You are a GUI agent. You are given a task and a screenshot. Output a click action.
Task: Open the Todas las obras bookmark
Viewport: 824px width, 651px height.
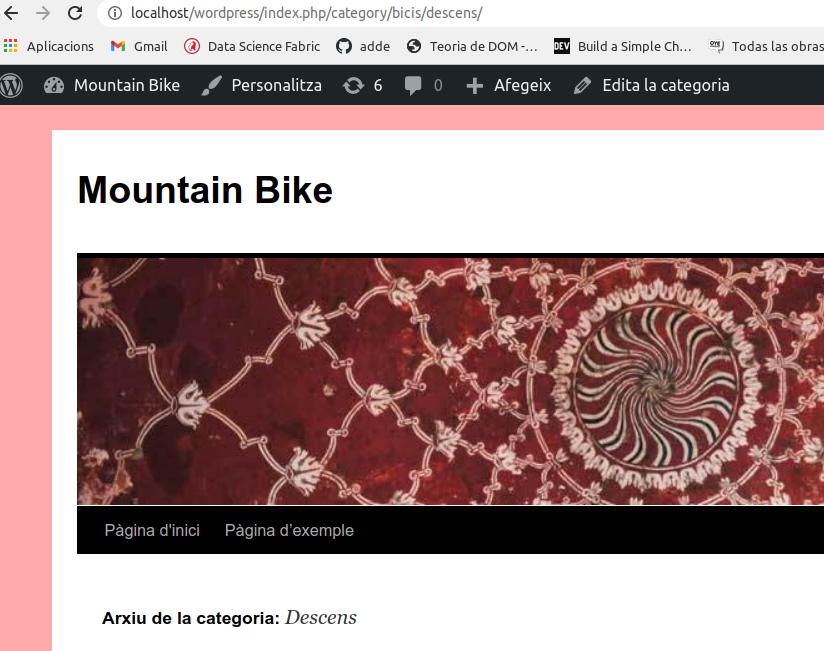pos(766,46)
